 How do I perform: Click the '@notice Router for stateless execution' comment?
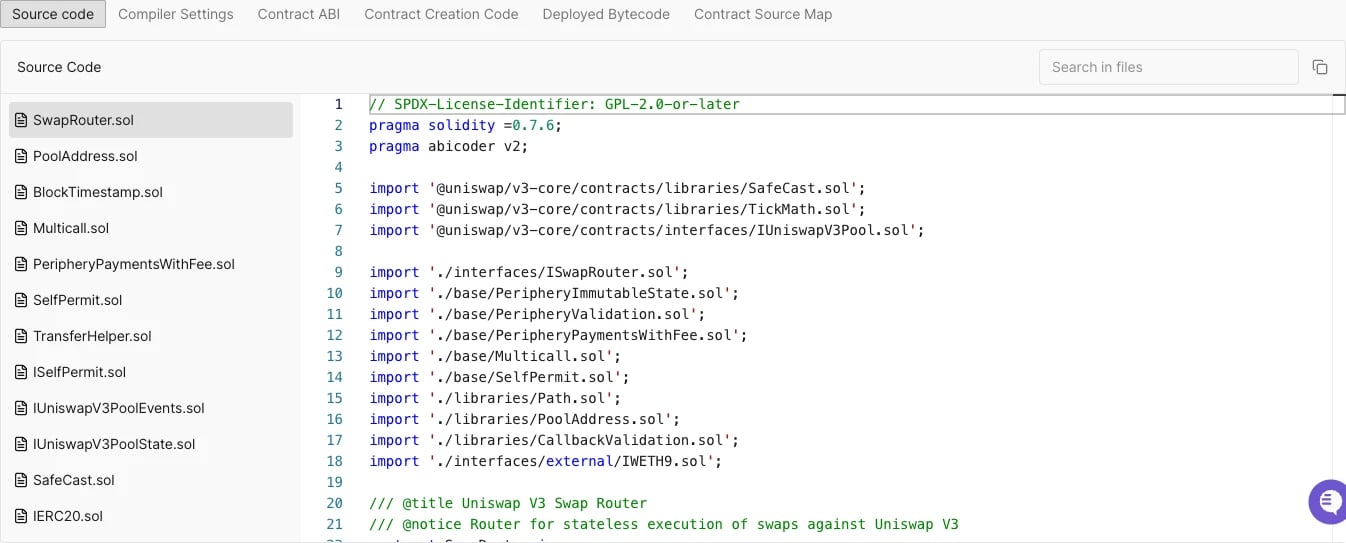pos(664,524)
